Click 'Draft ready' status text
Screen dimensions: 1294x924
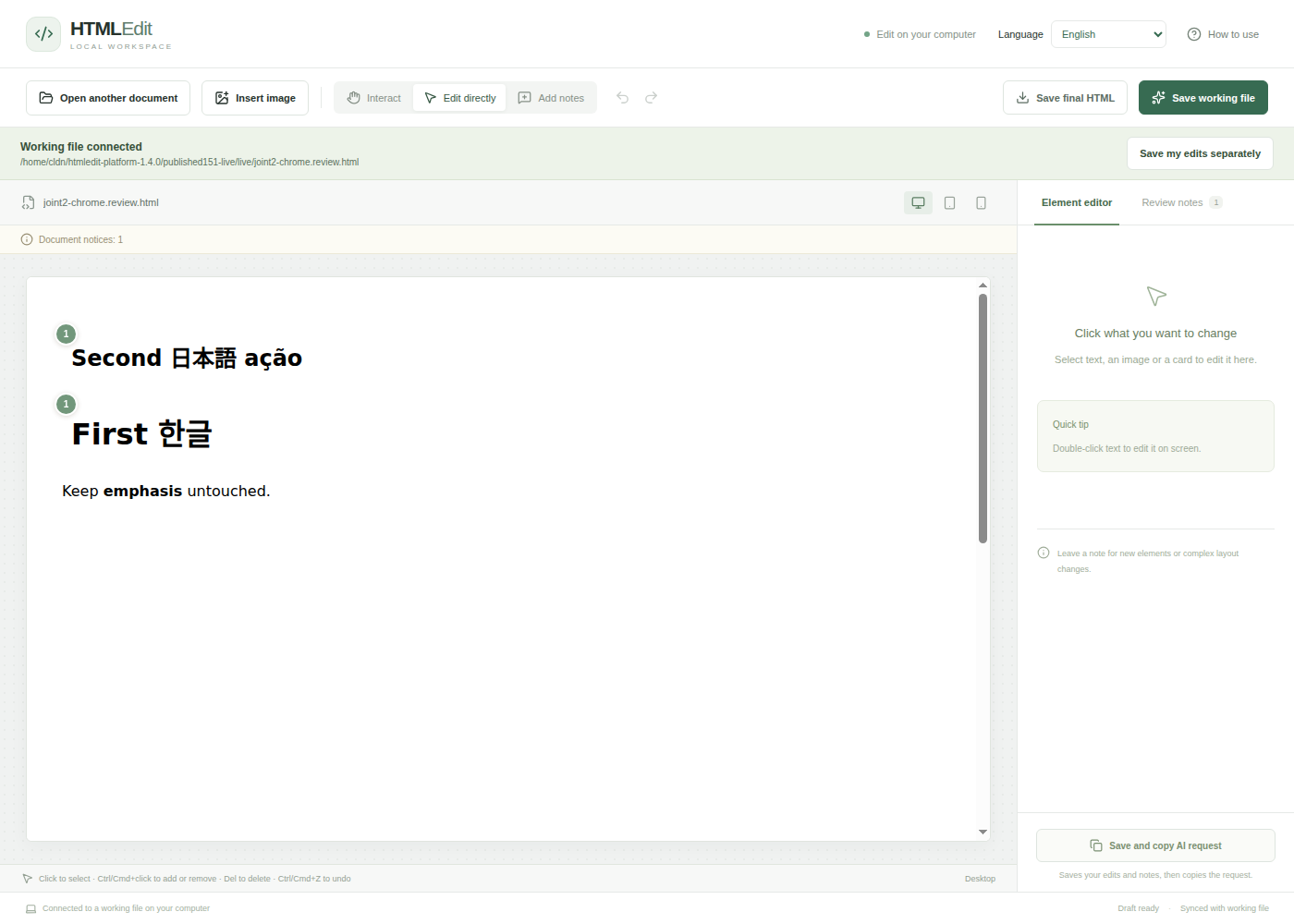click(1138, 908)
